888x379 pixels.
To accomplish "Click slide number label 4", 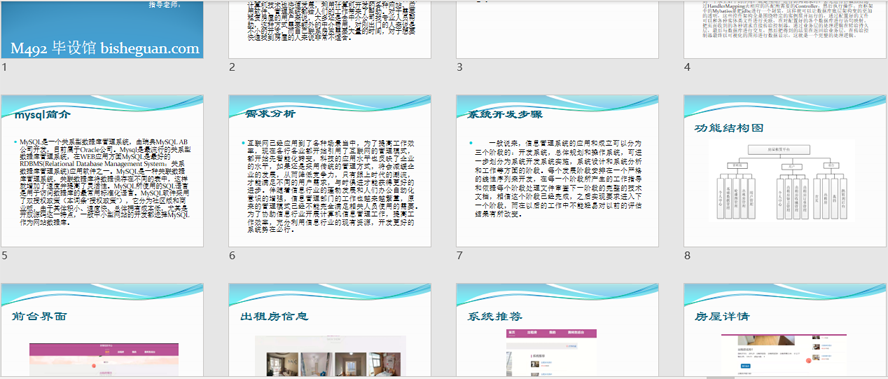I will pos(688,67).
